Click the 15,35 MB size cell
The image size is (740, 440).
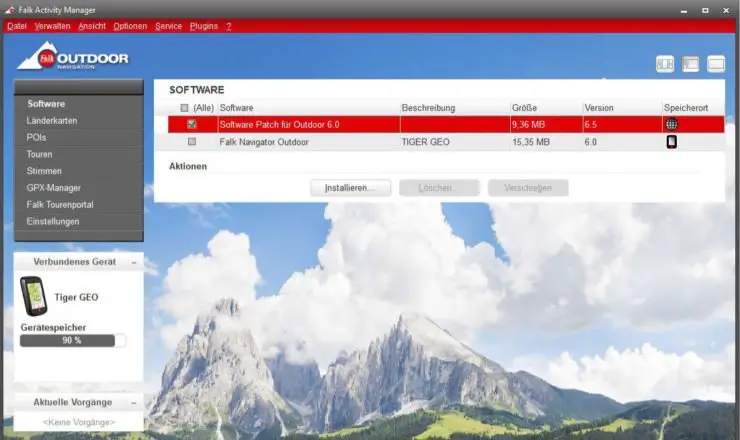tap(530, 142)
